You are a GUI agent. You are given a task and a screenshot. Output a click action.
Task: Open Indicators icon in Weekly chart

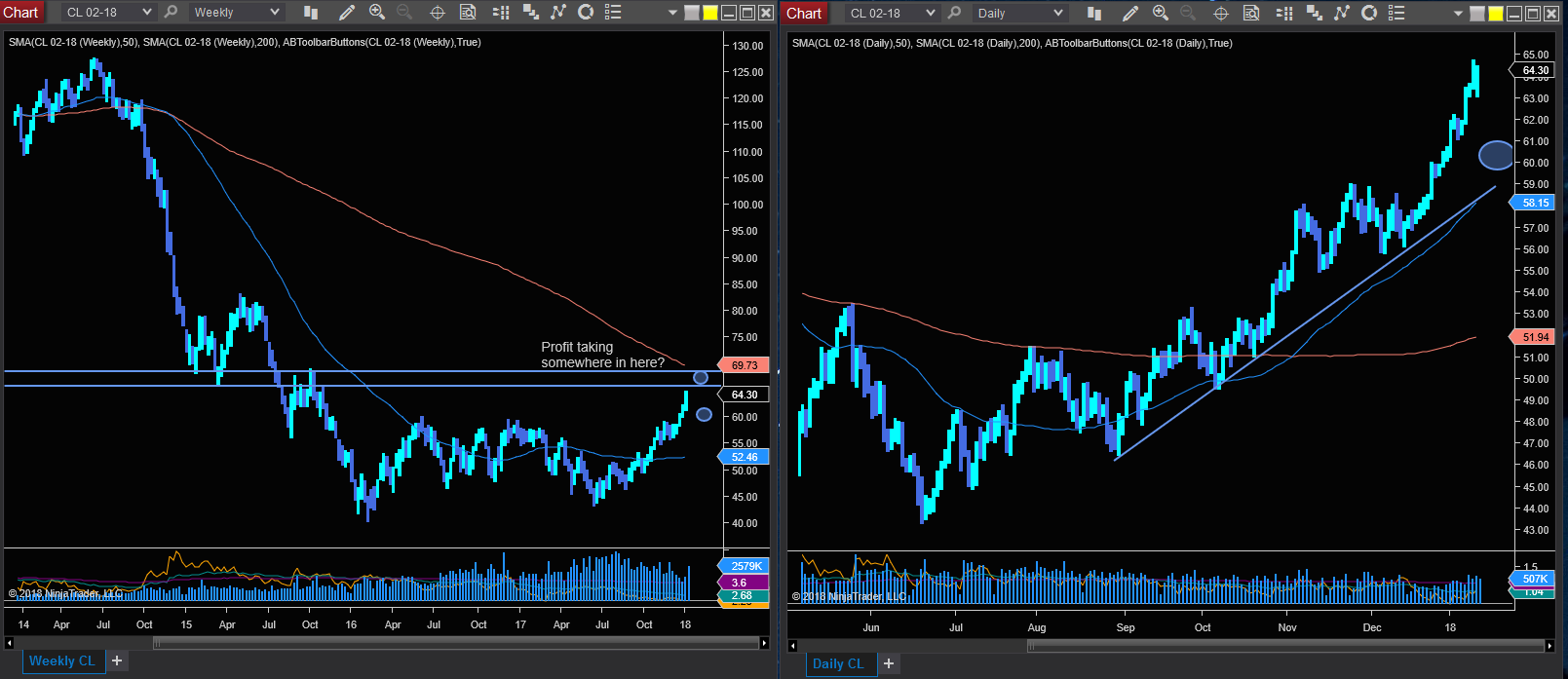[558, 13]
